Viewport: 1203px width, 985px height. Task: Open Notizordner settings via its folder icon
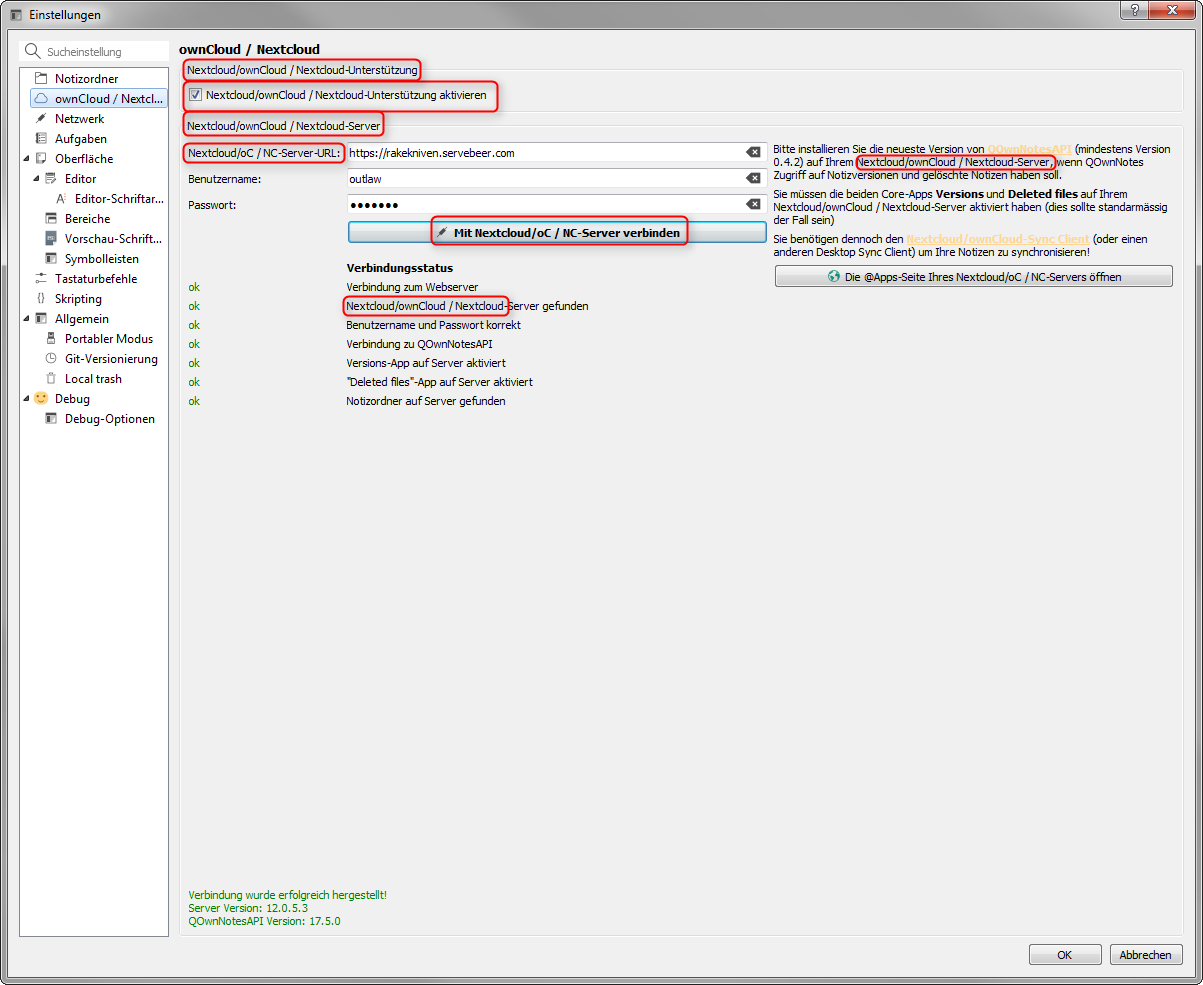click(x=41, y=78)
